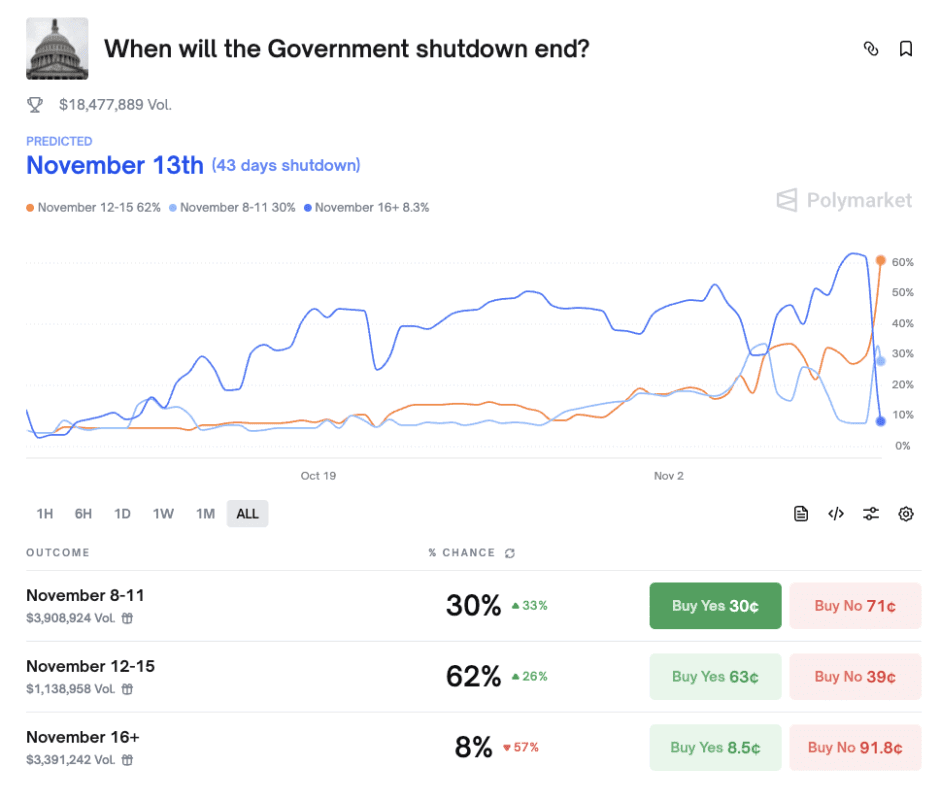
Task: Open chart filter sliders icon
Action: (871, 514)
